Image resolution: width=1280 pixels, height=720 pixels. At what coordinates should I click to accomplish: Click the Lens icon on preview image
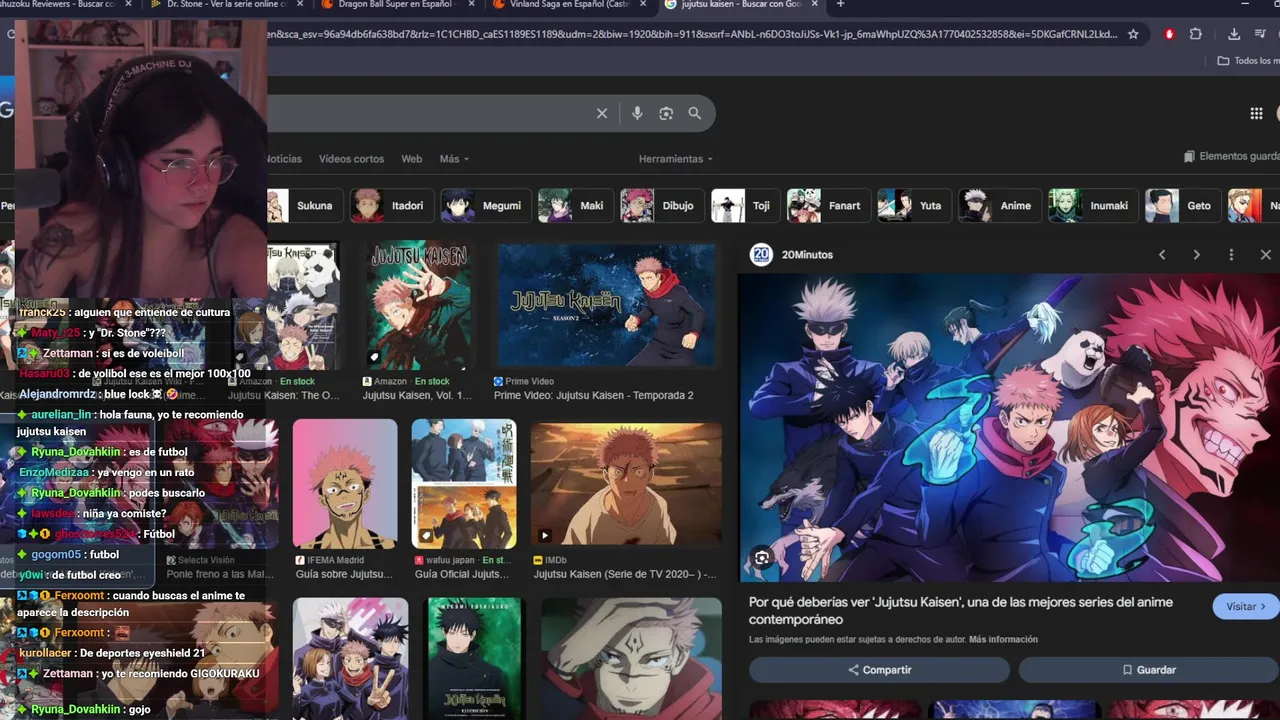762,558
